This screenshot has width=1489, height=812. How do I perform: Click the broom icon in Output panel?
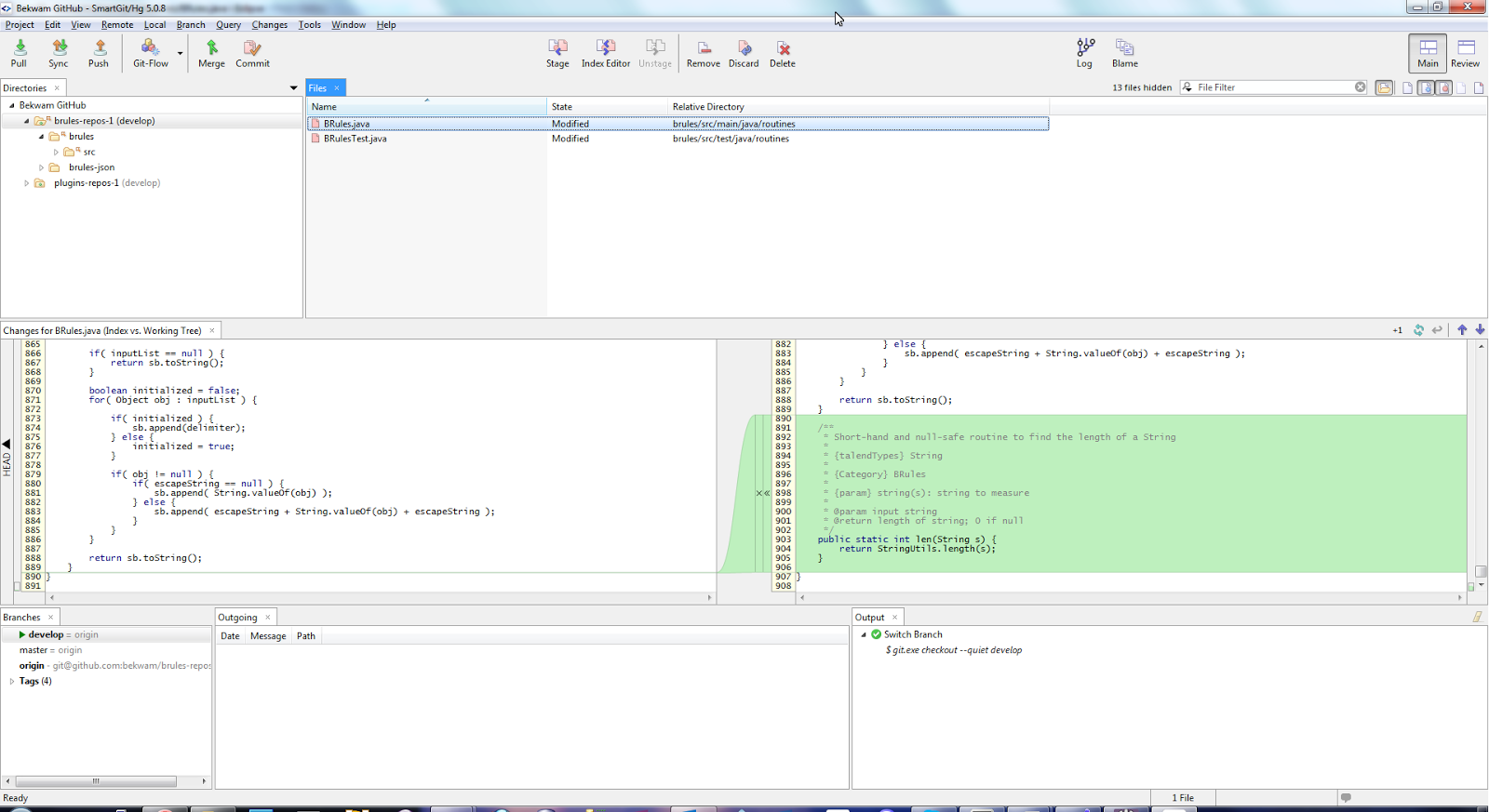(1477, 617)
